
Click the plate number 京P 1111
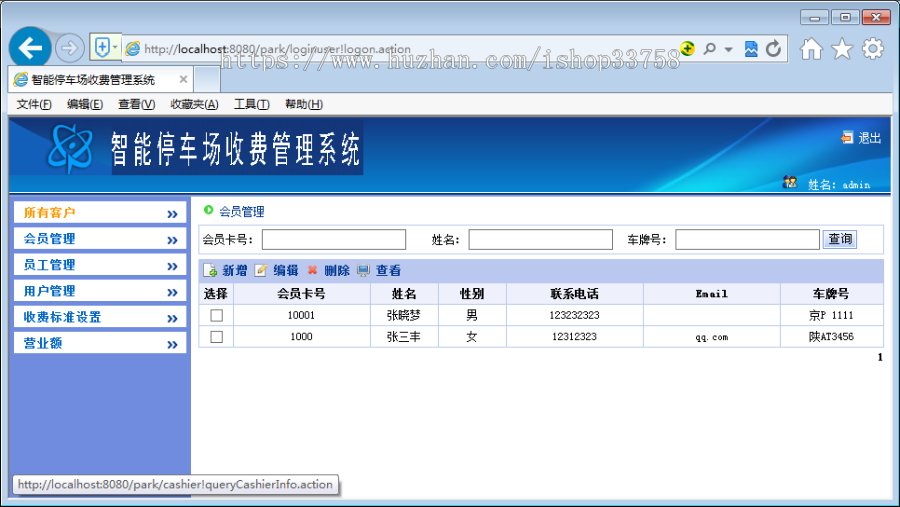tap(831, 315)
